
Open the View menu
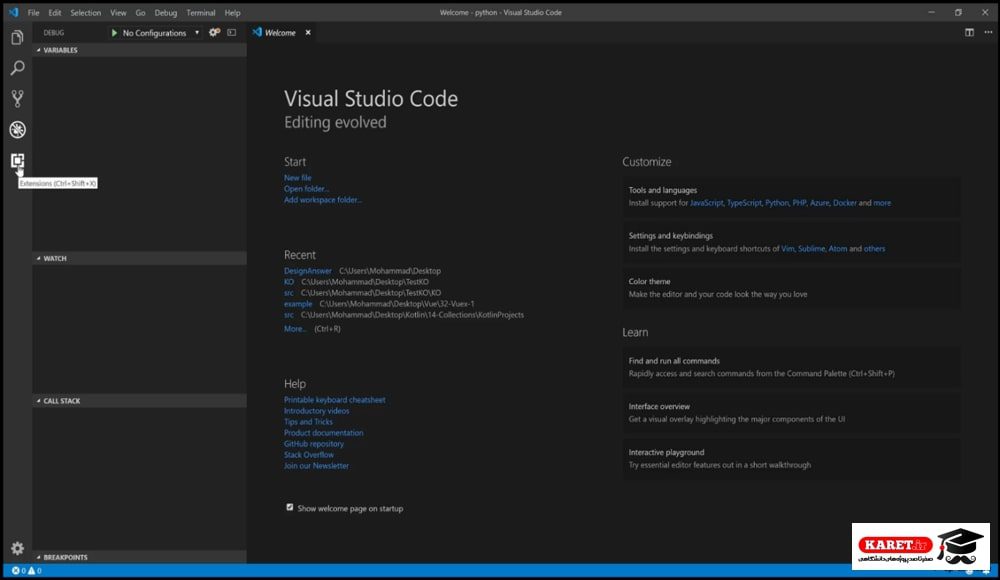(x=118, y=13)
